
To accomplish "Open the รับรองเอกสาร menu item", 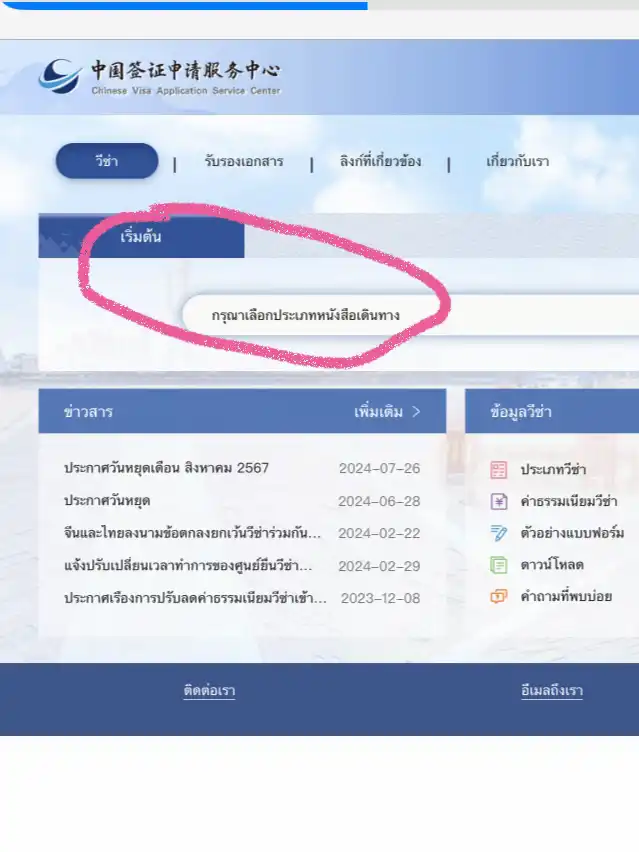I will pyautogui.click(x=243, y=162).
